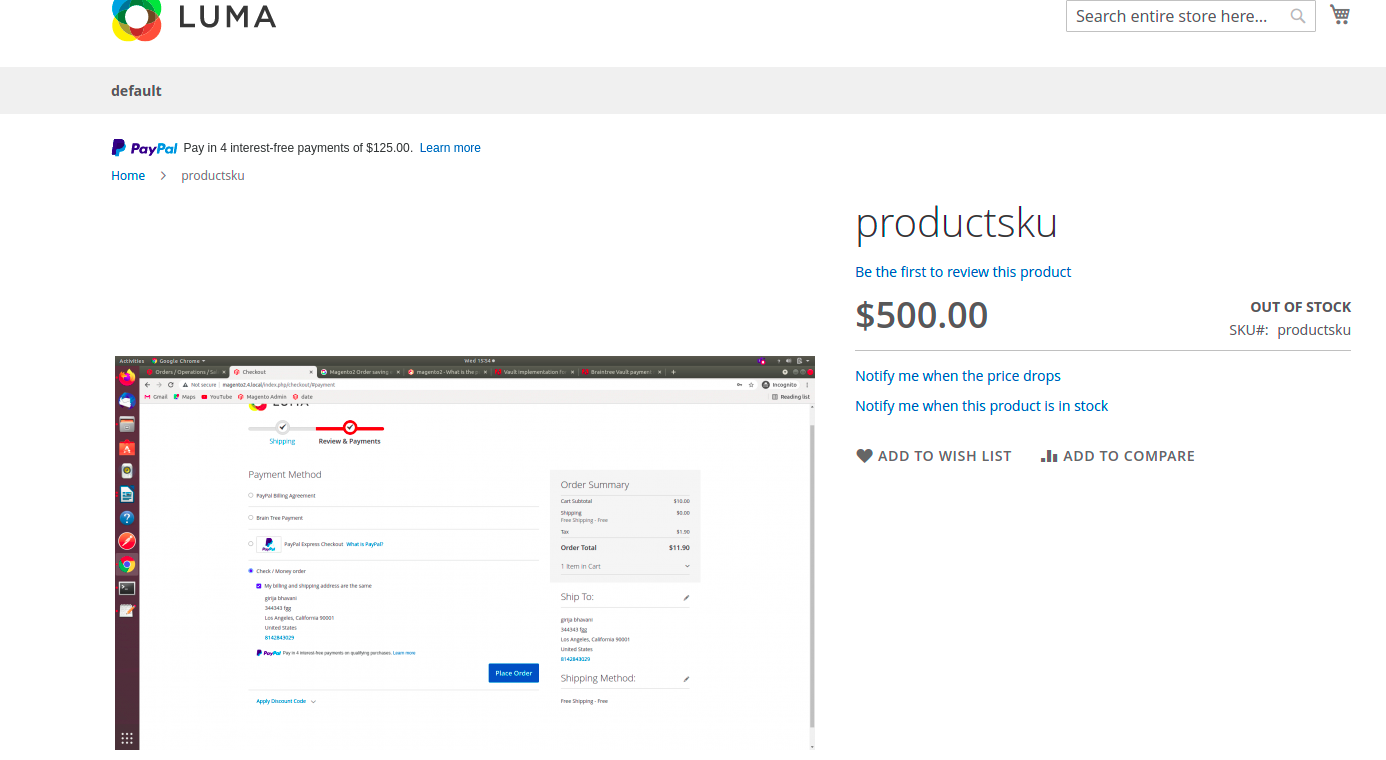This screenshot has width=1386, height=760.
Task: Click the pencil icon beside Shipping Method
Action: point(686,678)
